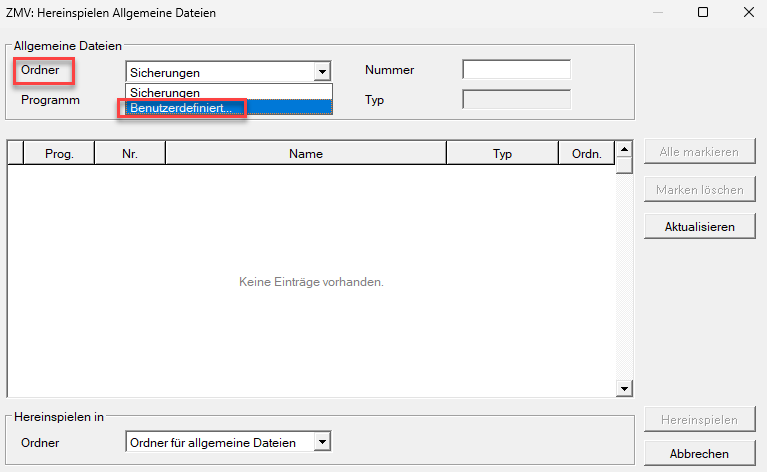Click the Hereinspielen button

[x=699, y=420]
